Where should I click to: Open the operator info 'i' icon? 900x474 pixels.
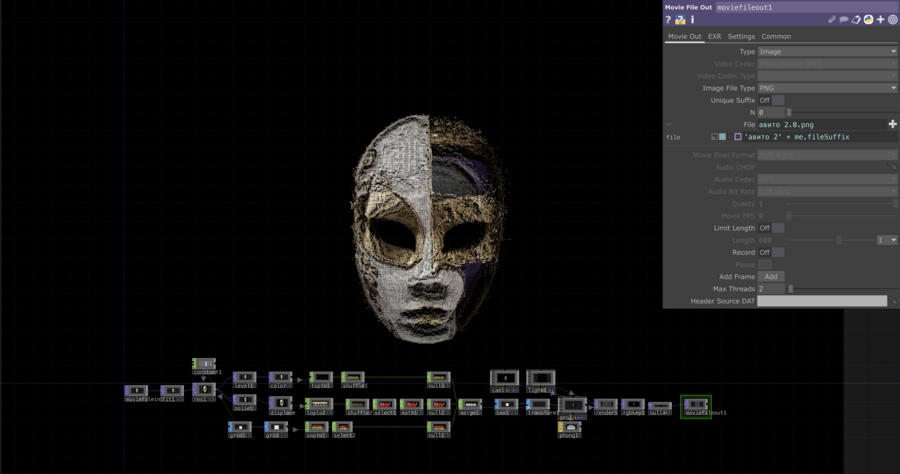pos(692,20)
